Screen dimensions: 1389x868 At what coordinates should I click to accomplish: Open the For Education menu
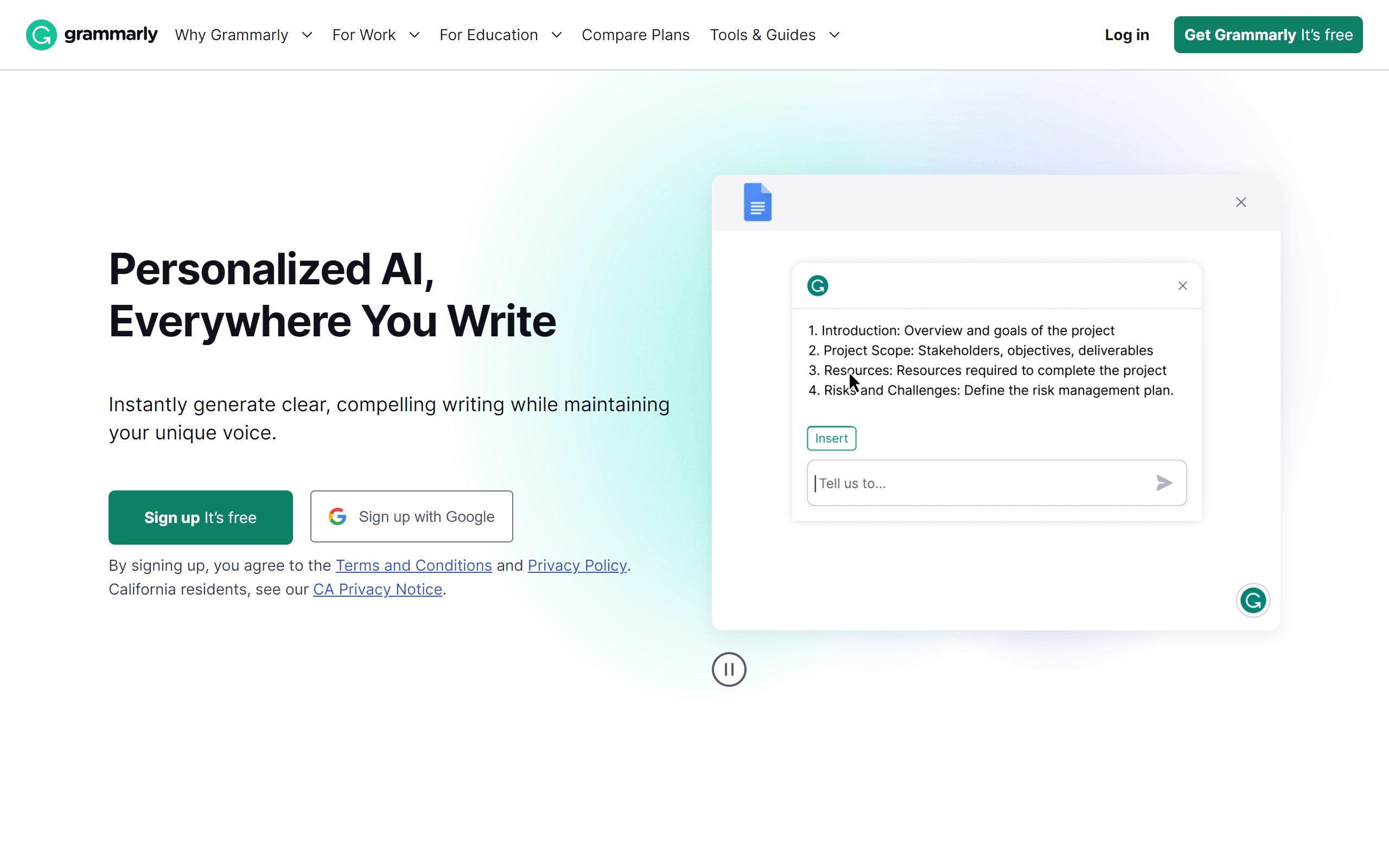pyautogui.click(x=488, y=35)
